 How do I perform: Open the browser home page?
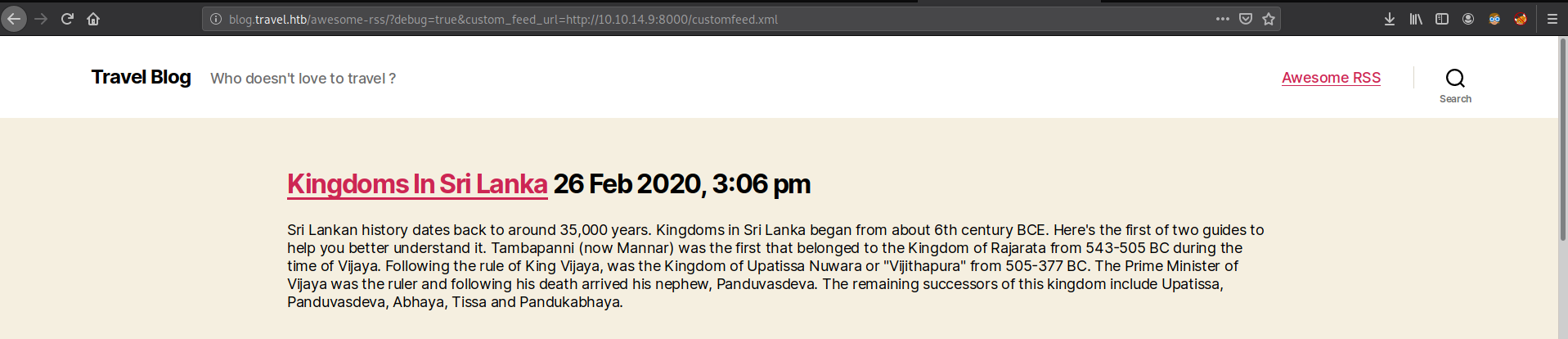(93, 19)
